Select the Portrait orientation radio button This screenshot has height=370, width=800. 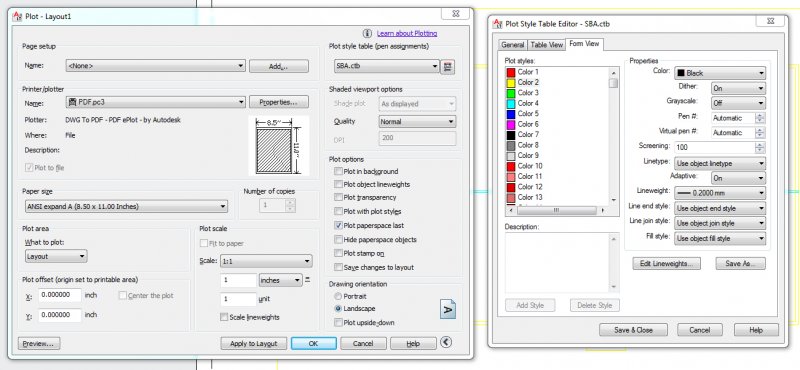[x=338, y=296]
